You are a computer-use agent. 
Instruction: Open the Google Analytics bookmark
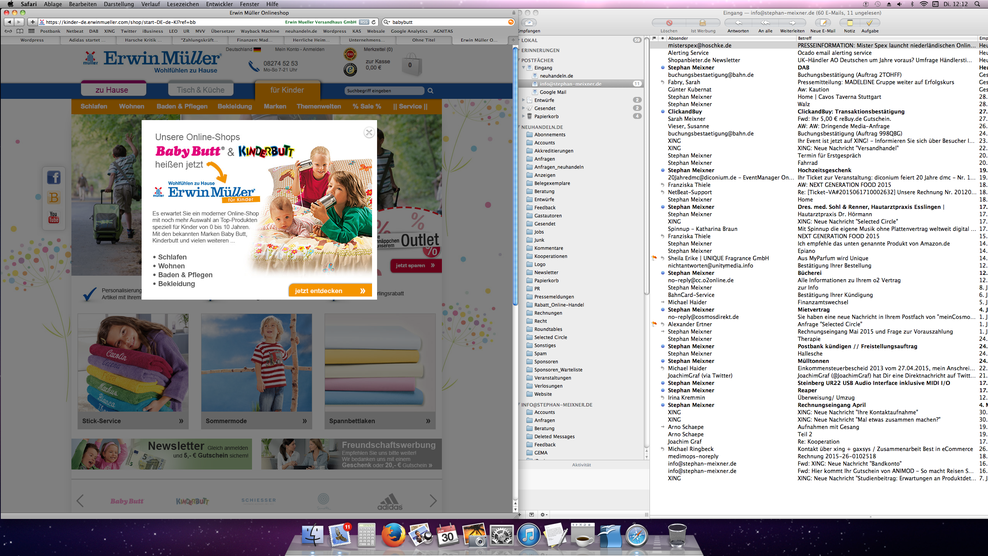point(409,31)
